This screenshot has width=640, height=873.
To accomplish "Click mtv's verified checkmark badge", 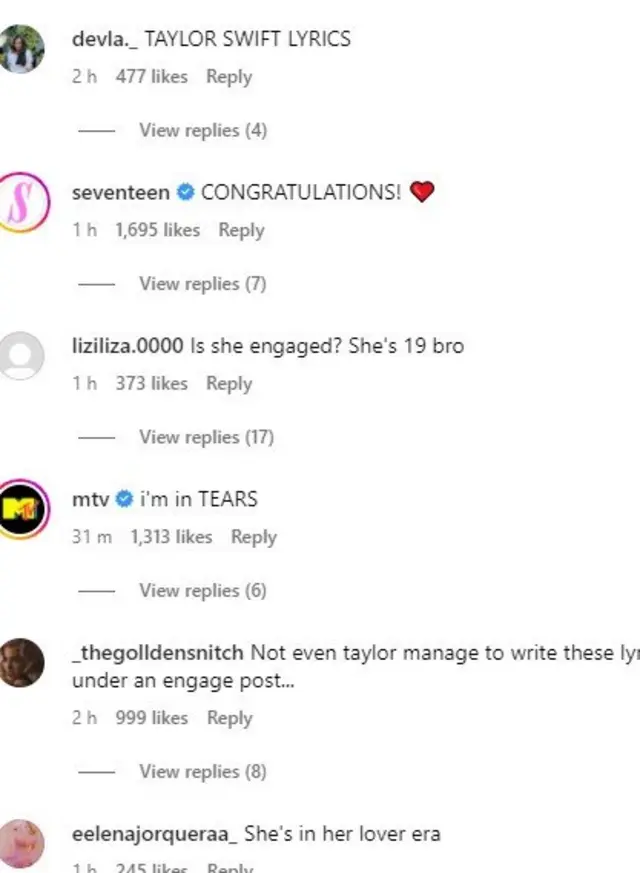I will tap(123, 498).
